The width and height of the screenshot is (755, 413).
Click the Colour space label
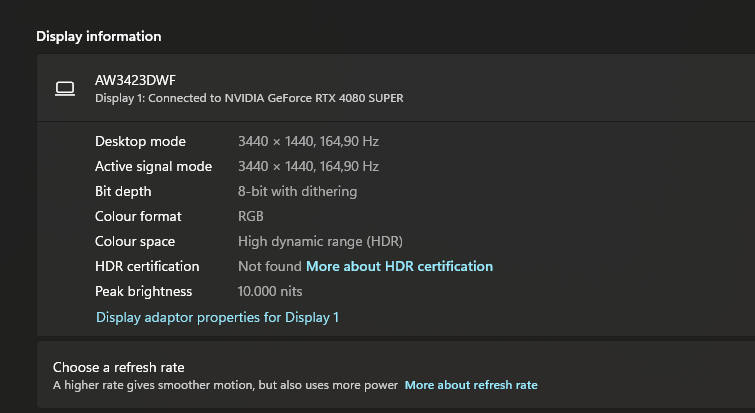pos(135,242)
